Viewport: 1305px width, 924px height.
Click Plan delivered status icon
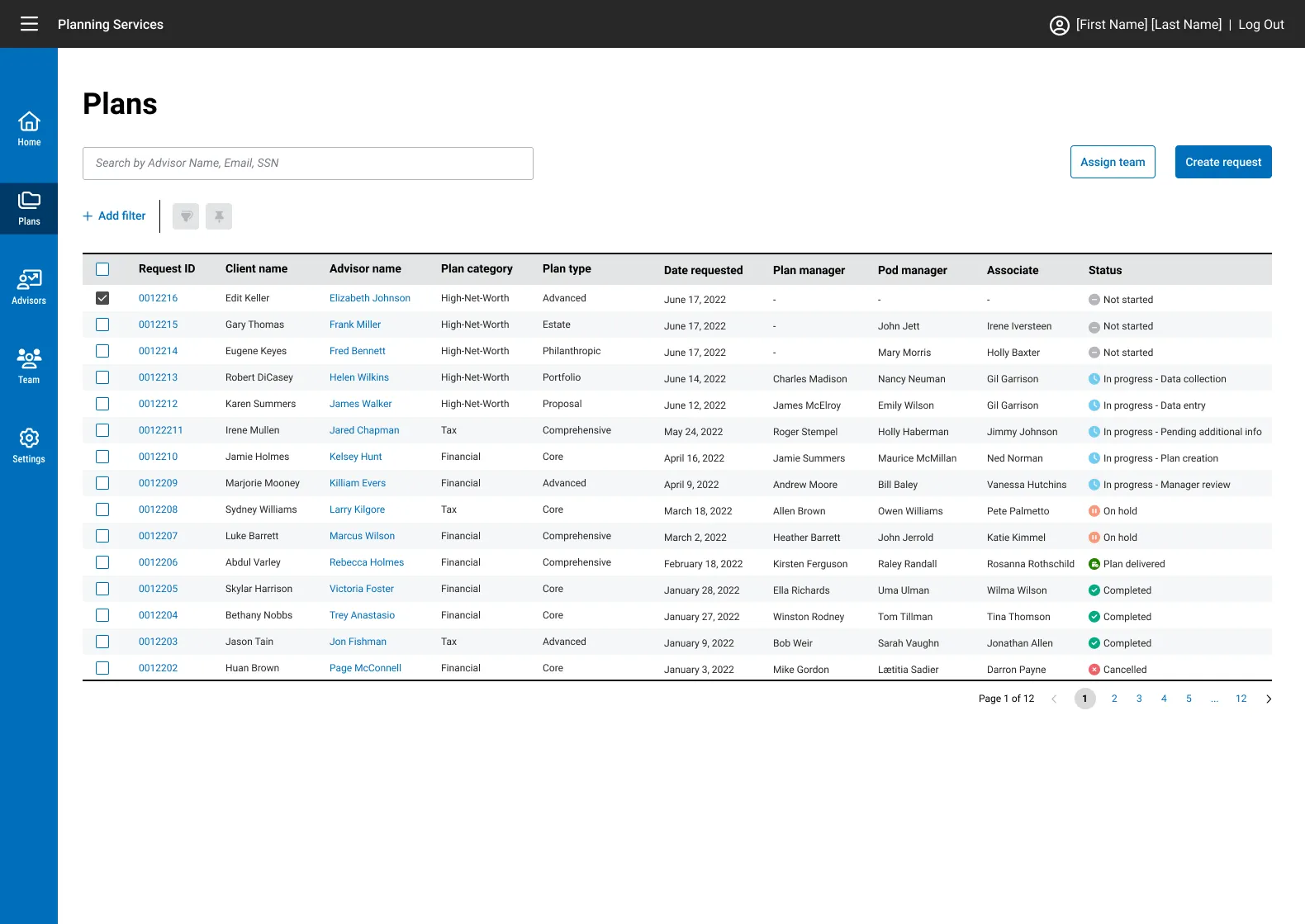point(1094,564)
